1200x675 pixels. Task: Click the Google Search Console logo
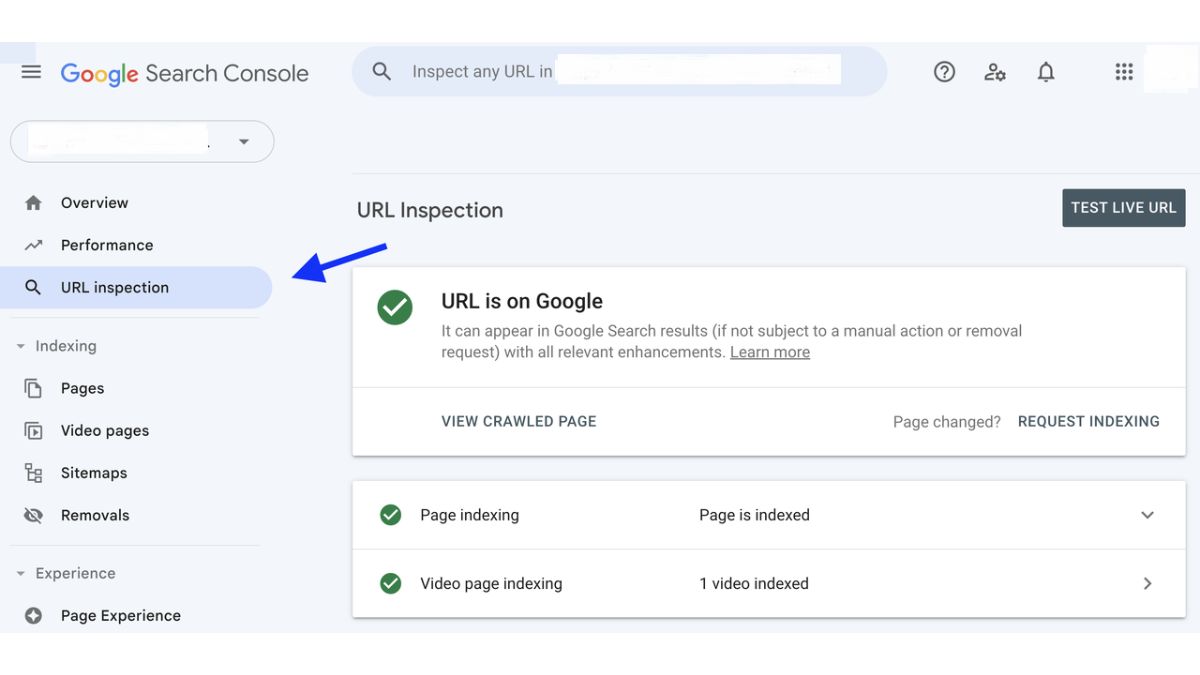185,73
